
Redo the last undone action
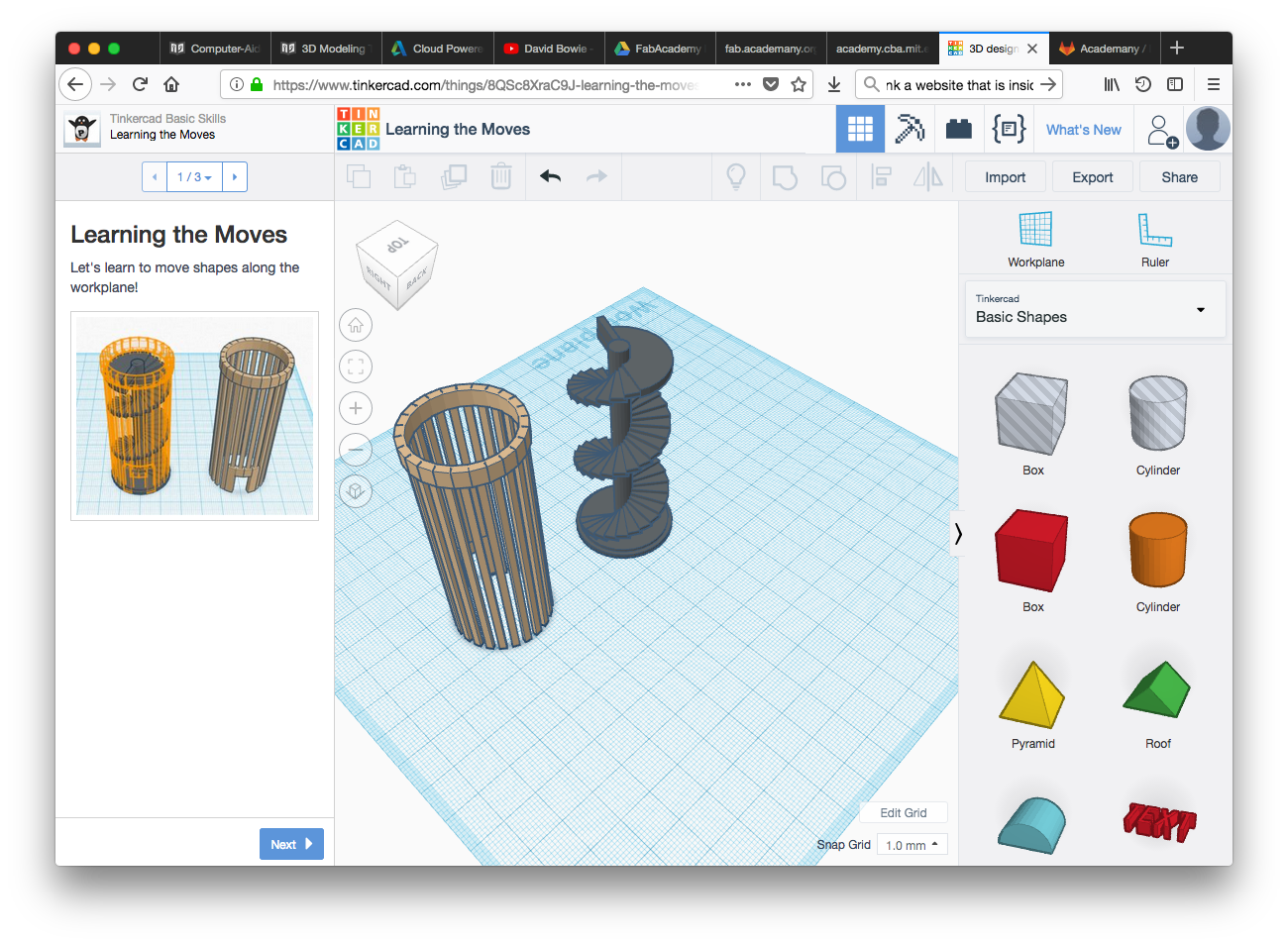click(x=596, y=177)
